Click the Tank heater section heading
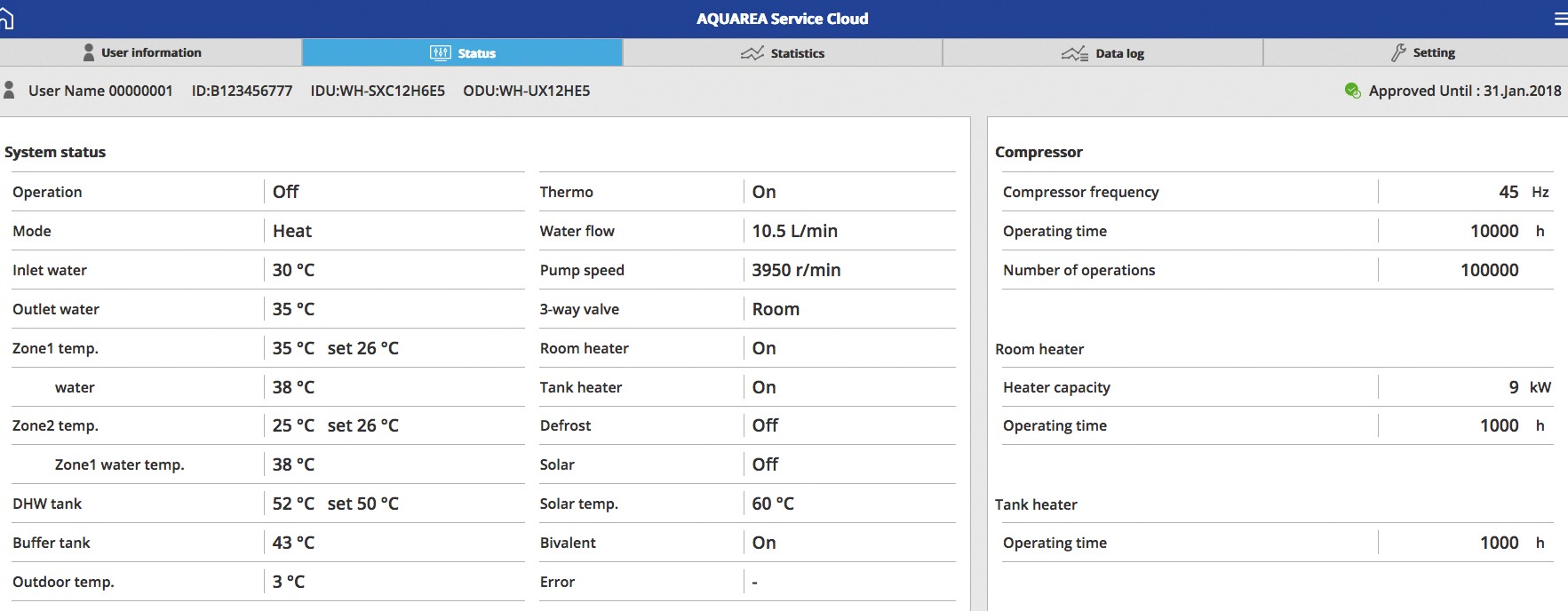Screen dimensions: 1568x611 tap(1036, 504)
